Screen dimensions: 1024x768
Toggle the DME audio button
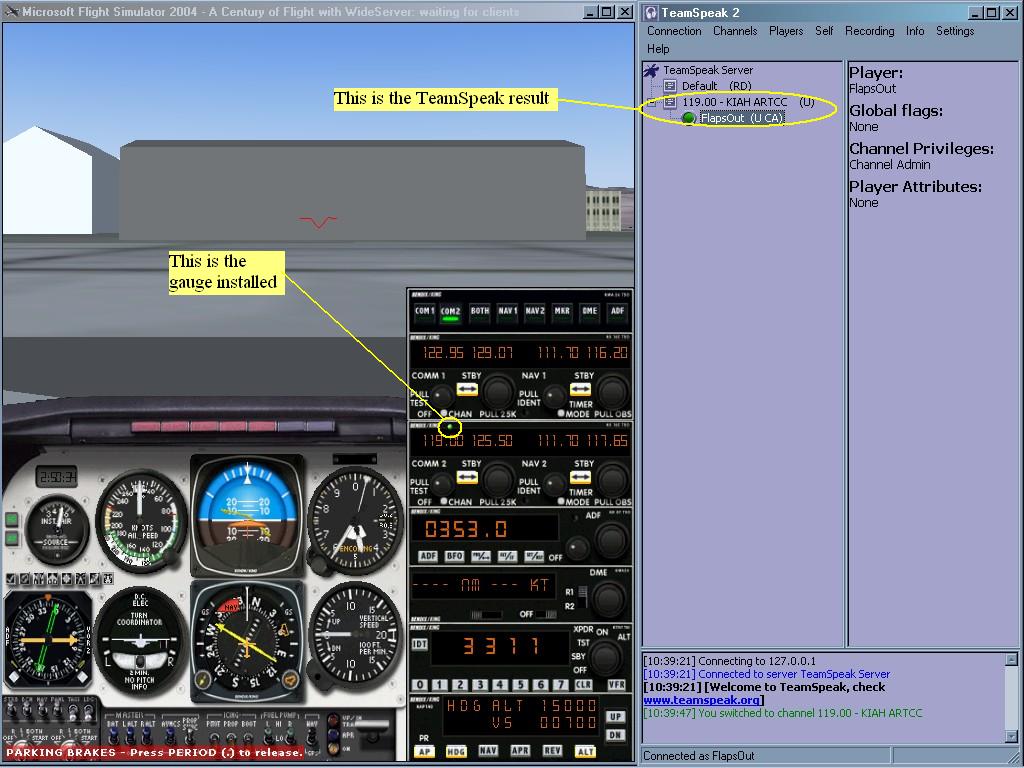point(590,312)
